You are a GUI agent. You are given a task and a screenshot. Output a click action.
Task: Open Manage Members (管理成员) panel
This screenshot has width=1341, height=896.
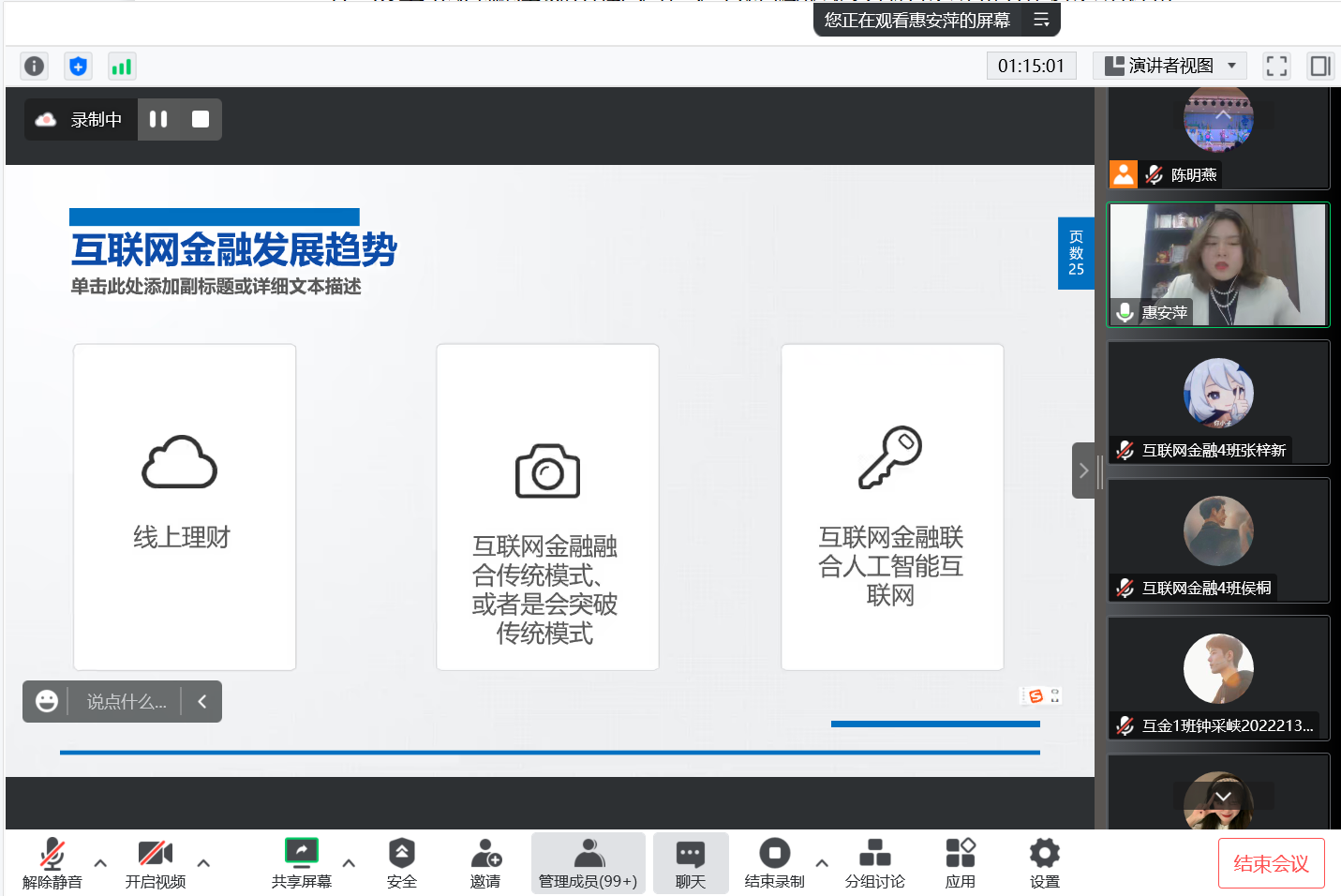[588, 863]
